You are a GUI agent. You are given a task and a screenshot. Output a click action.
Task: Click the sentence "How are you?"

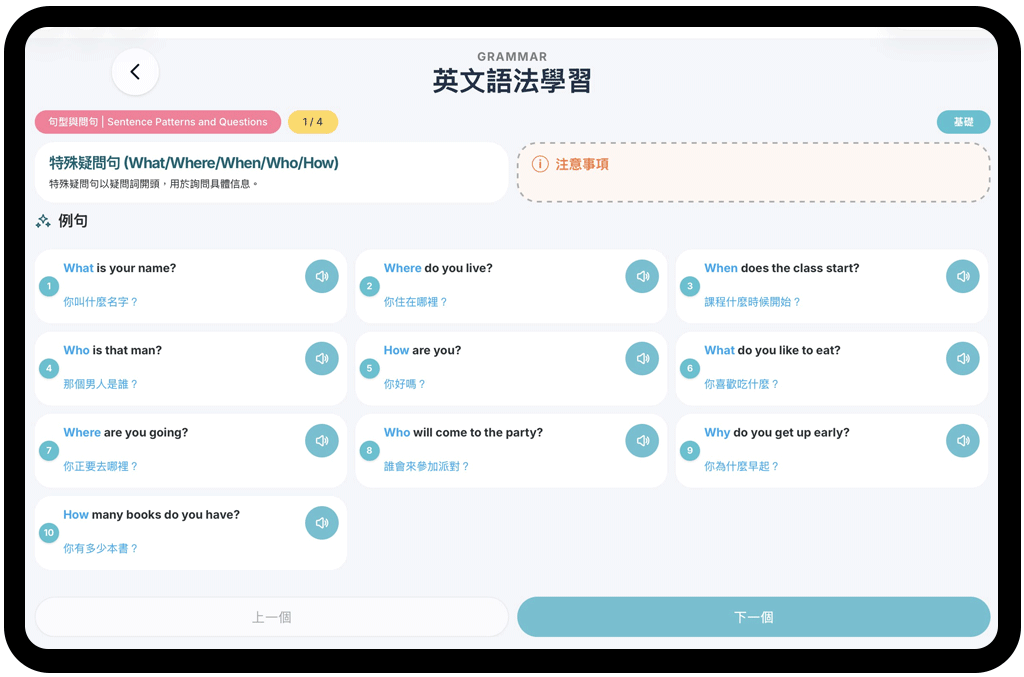tap(423, 351)
